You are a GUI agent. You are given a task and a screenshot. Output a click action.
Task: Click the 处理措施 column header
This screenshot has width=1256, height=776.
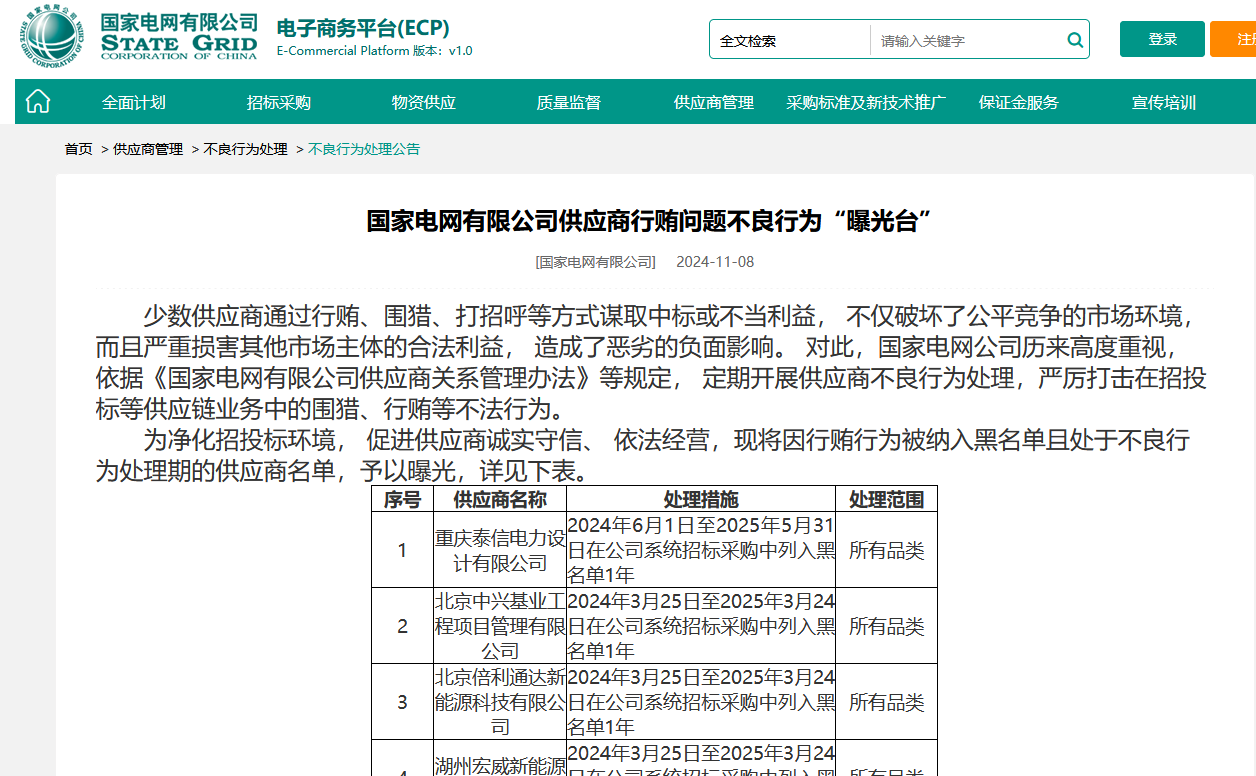pos(701,499)
